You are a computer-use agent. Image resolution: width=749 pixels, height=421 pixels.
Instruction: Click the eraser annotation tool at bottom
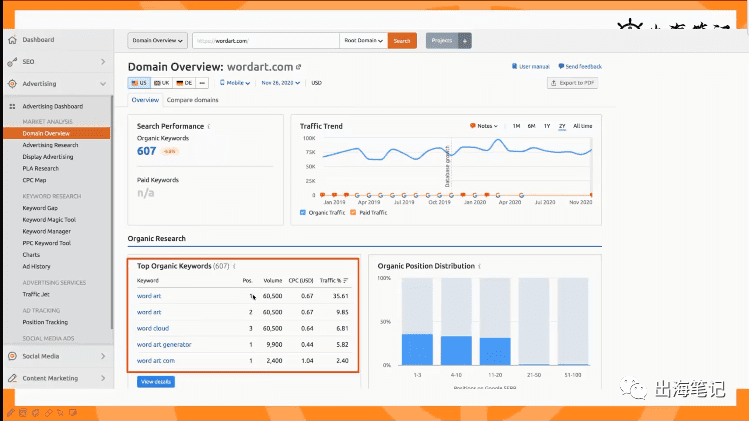(48, 412)
